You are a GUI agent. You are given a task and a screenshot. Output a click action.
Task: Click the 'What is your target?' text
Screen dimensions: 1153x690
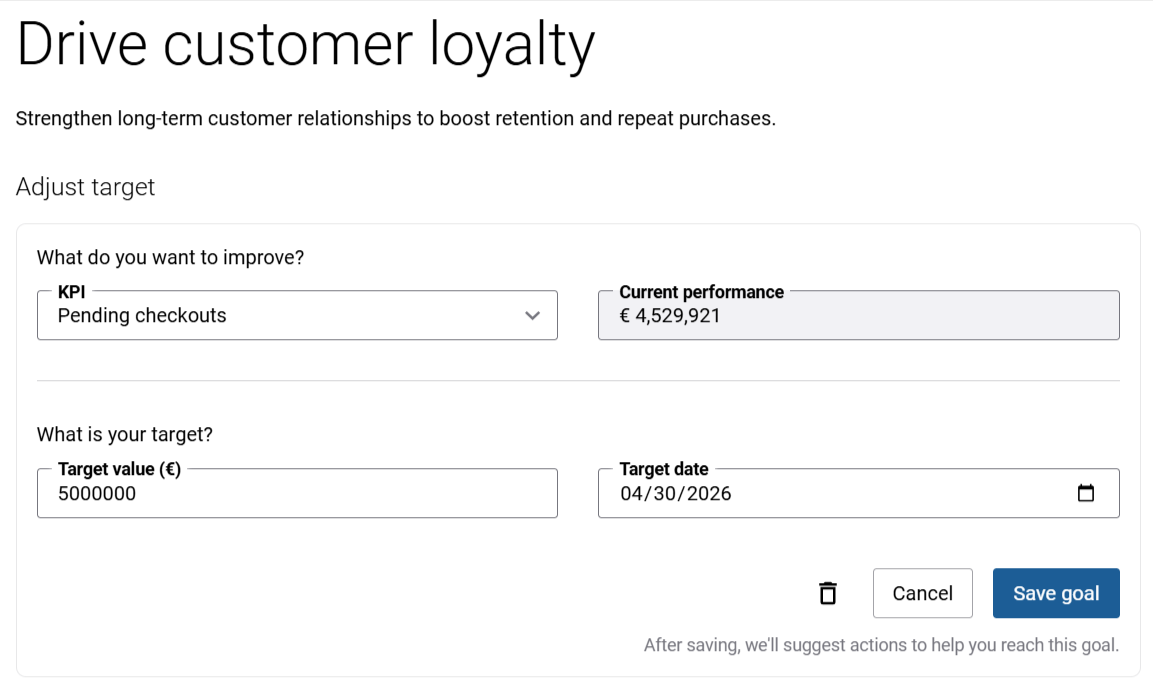(x=125, y=435)
